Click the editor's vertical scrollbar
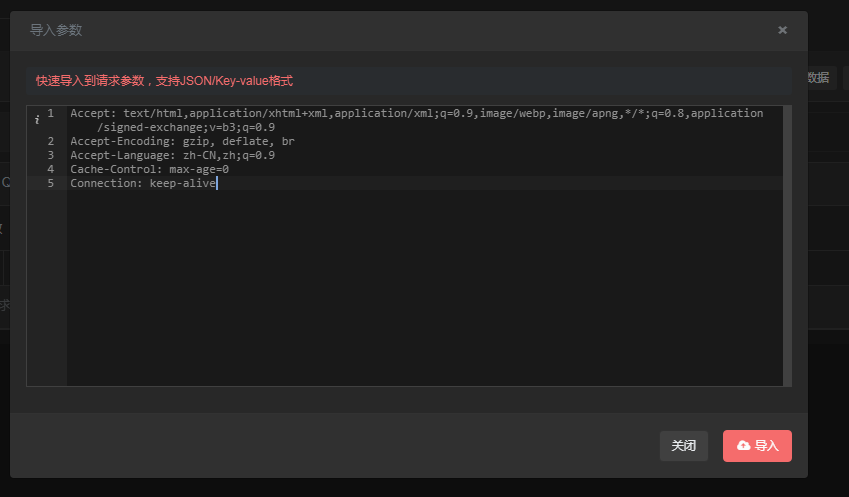 coord(787,246)
